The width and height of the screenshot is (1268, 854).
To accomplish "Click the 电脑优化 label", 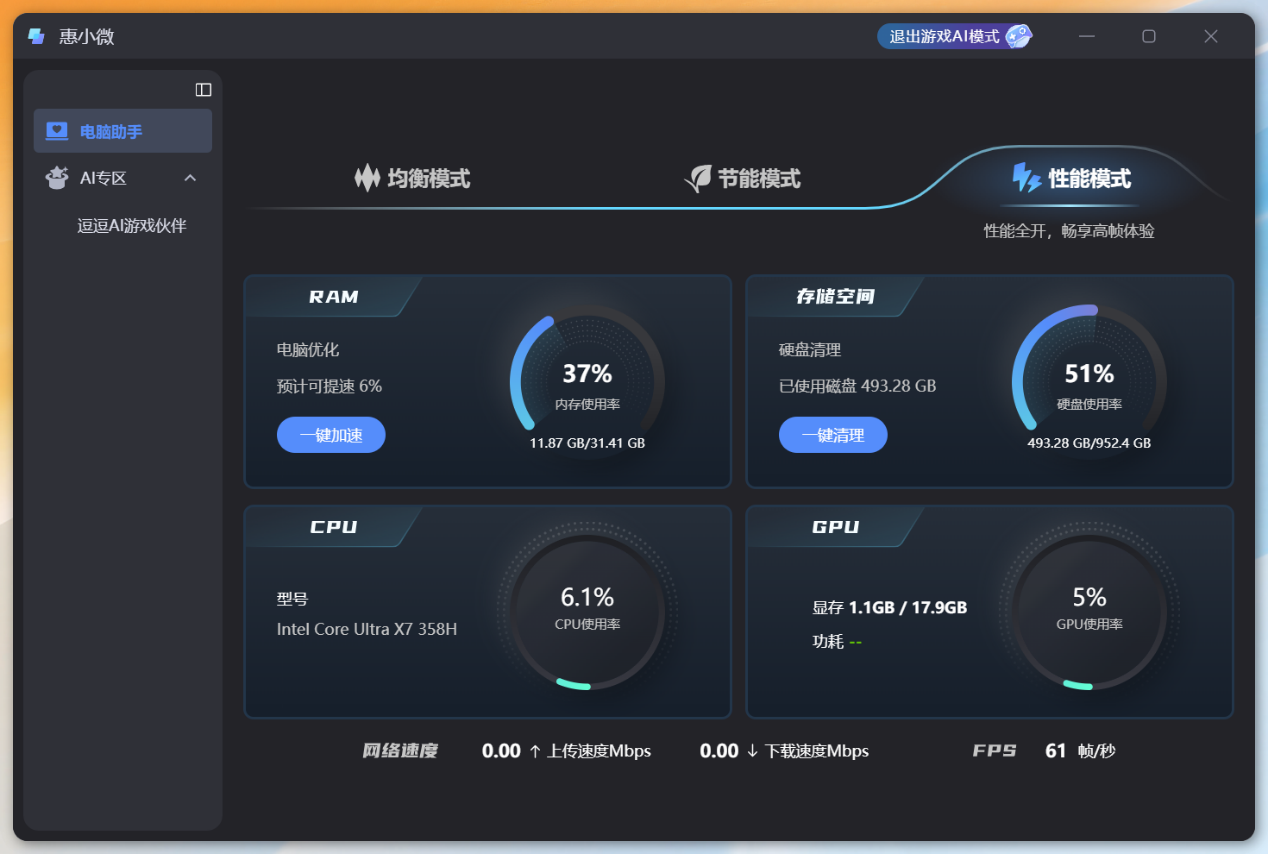I will [308, 350].
